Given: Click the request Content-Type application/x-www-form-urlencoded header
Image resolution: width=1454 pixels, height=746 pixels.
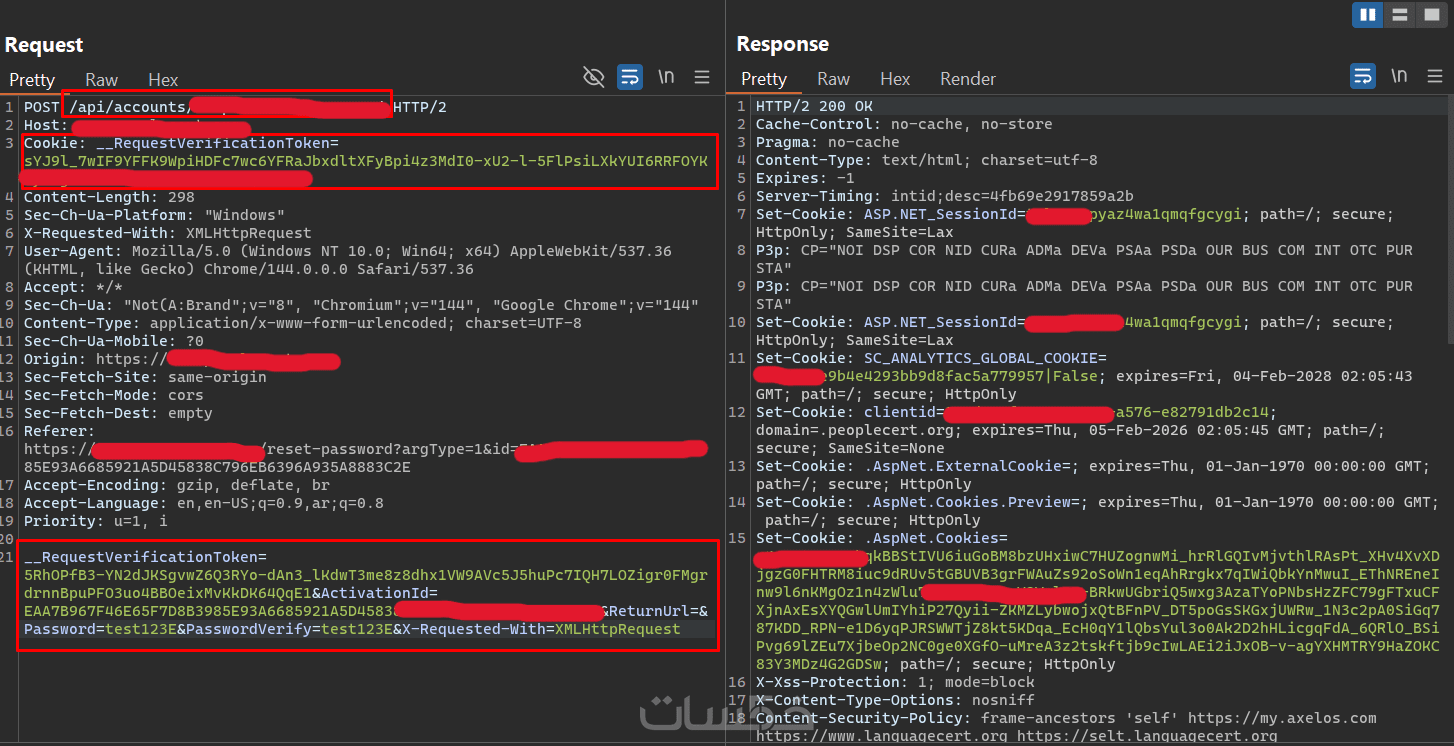Looking at the screenshot, I should (x=303, y=323).
